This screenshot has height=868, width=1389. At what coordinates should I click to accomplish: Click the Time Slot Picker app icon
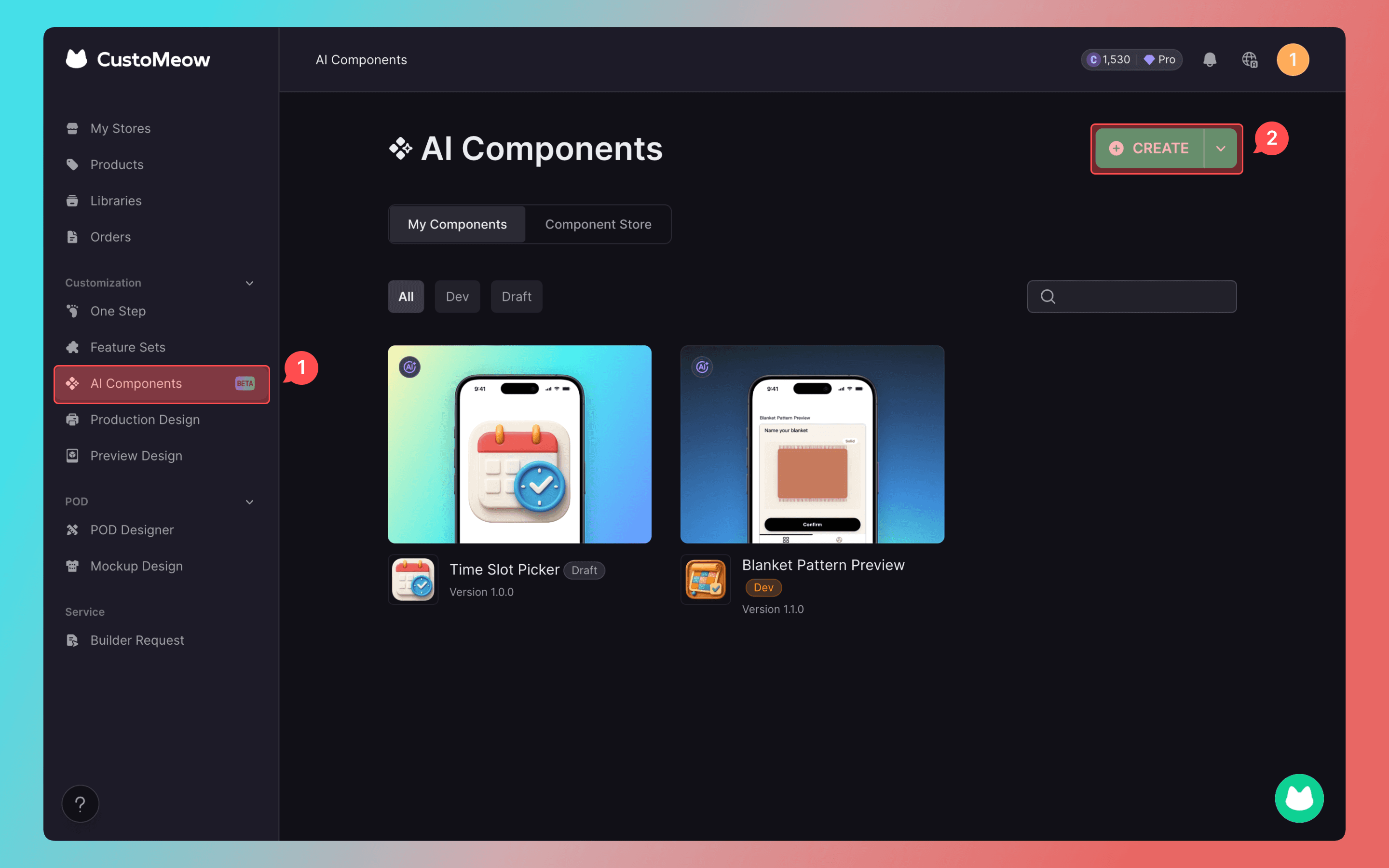[x=413, y=579]
